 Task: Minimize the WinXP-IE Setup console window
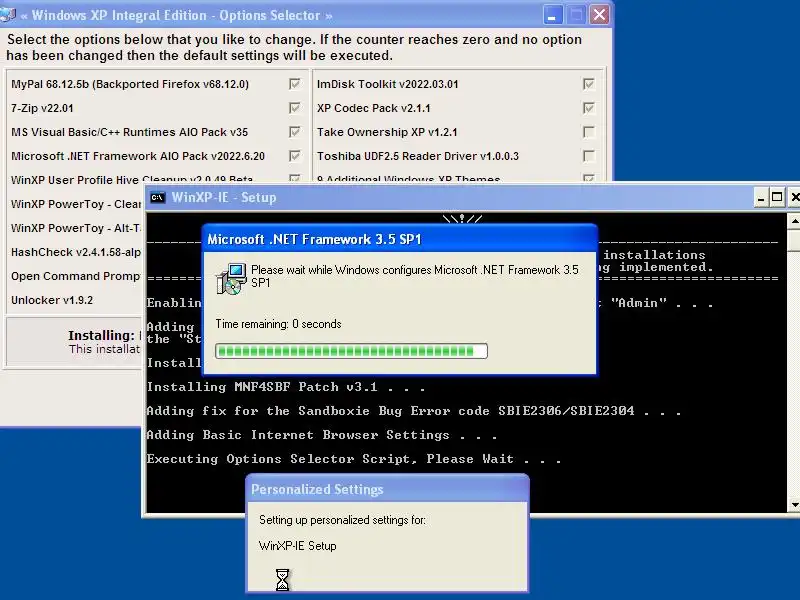pyautogui.click(x=761, y=197)
